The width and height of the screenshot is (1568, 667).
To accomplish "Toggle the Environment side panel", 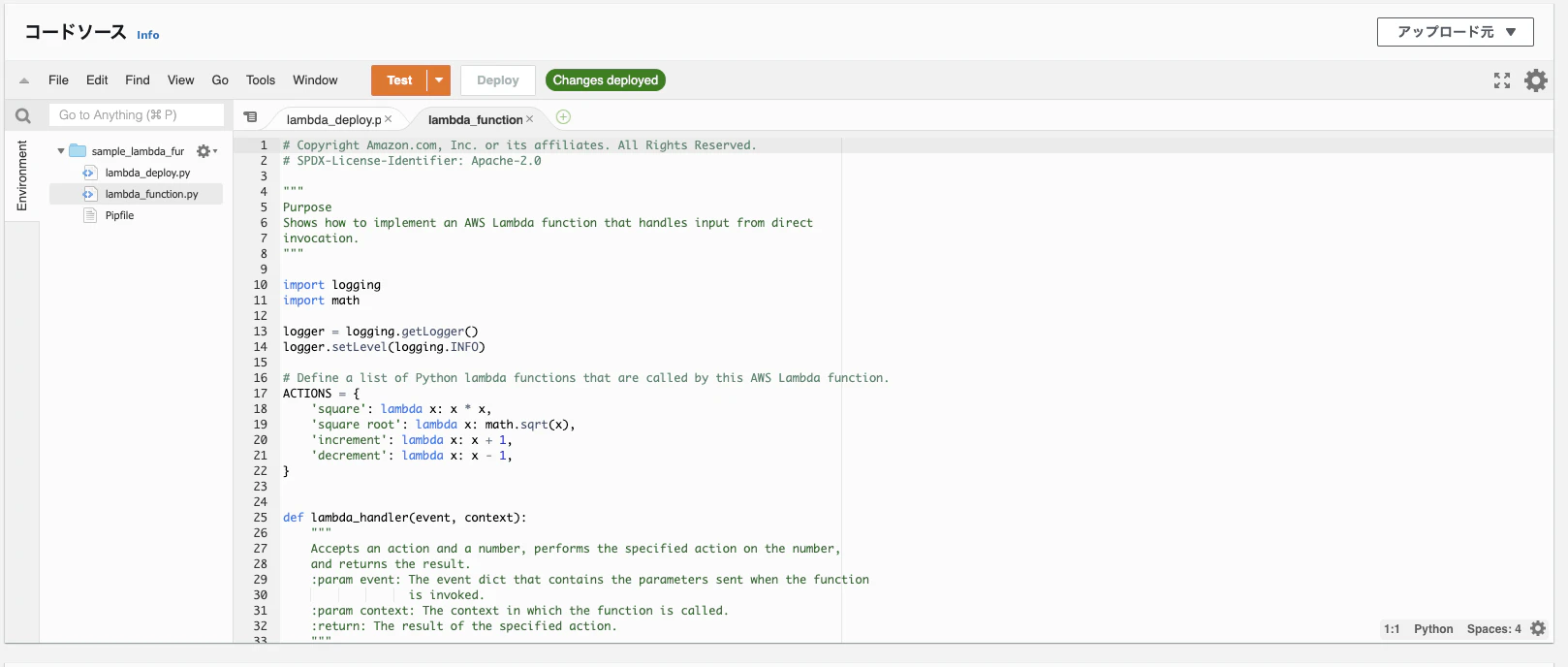I will pyautogui.click(x=22, y=175).
